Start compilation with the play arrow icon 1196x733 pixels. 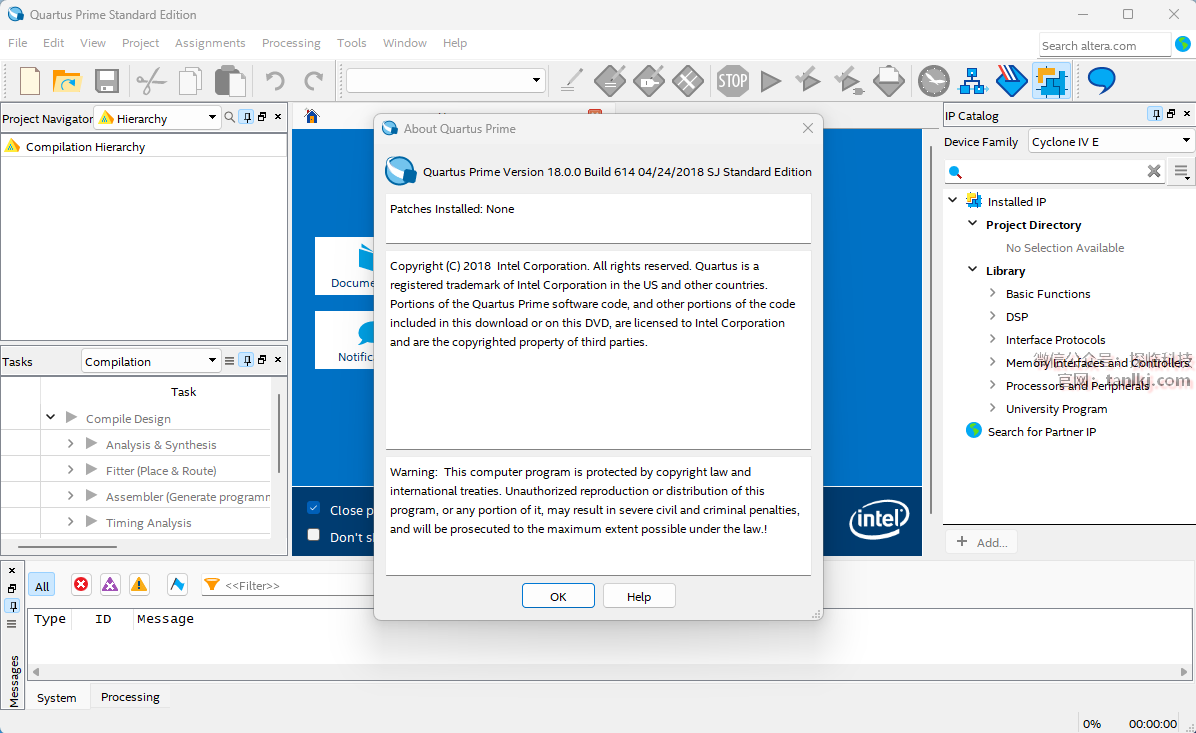[x=770, y=81]
